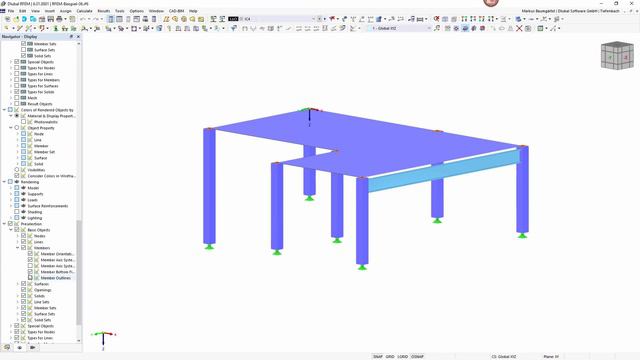Toggle Types for Solids checkbox near top
This screenshot has height=360, width=640.
(17, 92)
